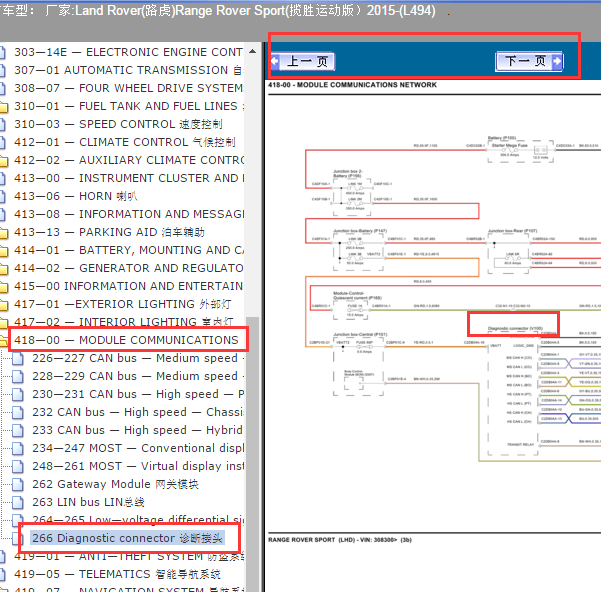Click page icon beside 248-261 MOST
Image resolution: width=601 pixels, height=592 pixels.
(18, 466)
